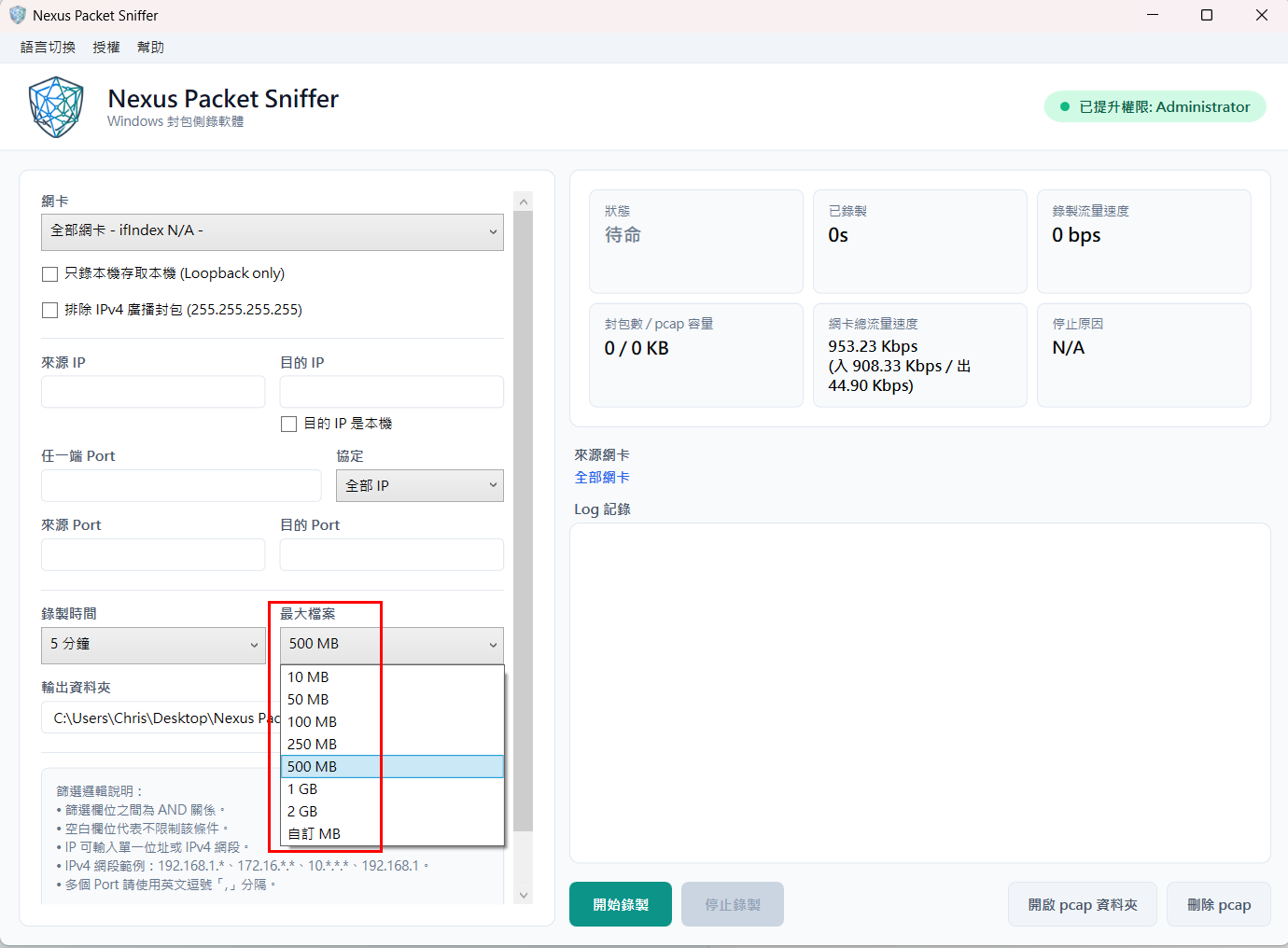Enable the Loopback only checkbox
1288x948 pixels.
pos(50,274)
